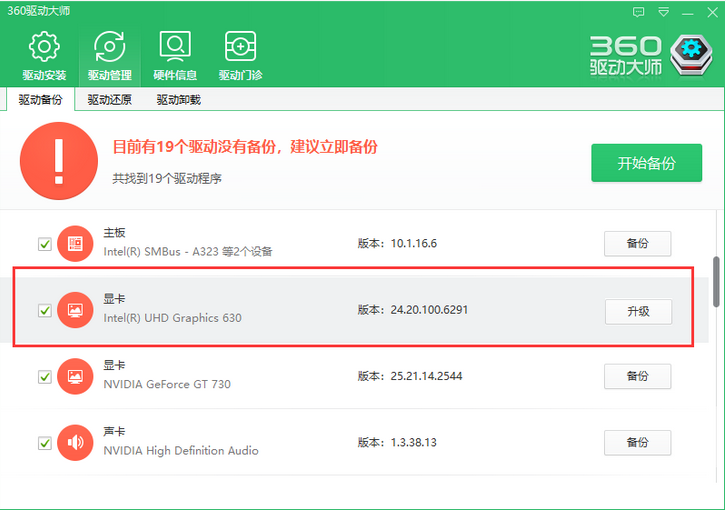Screen dimensions: 726x513
Task: Click the driver list vertical scrollbar
Action: point(716,282)
